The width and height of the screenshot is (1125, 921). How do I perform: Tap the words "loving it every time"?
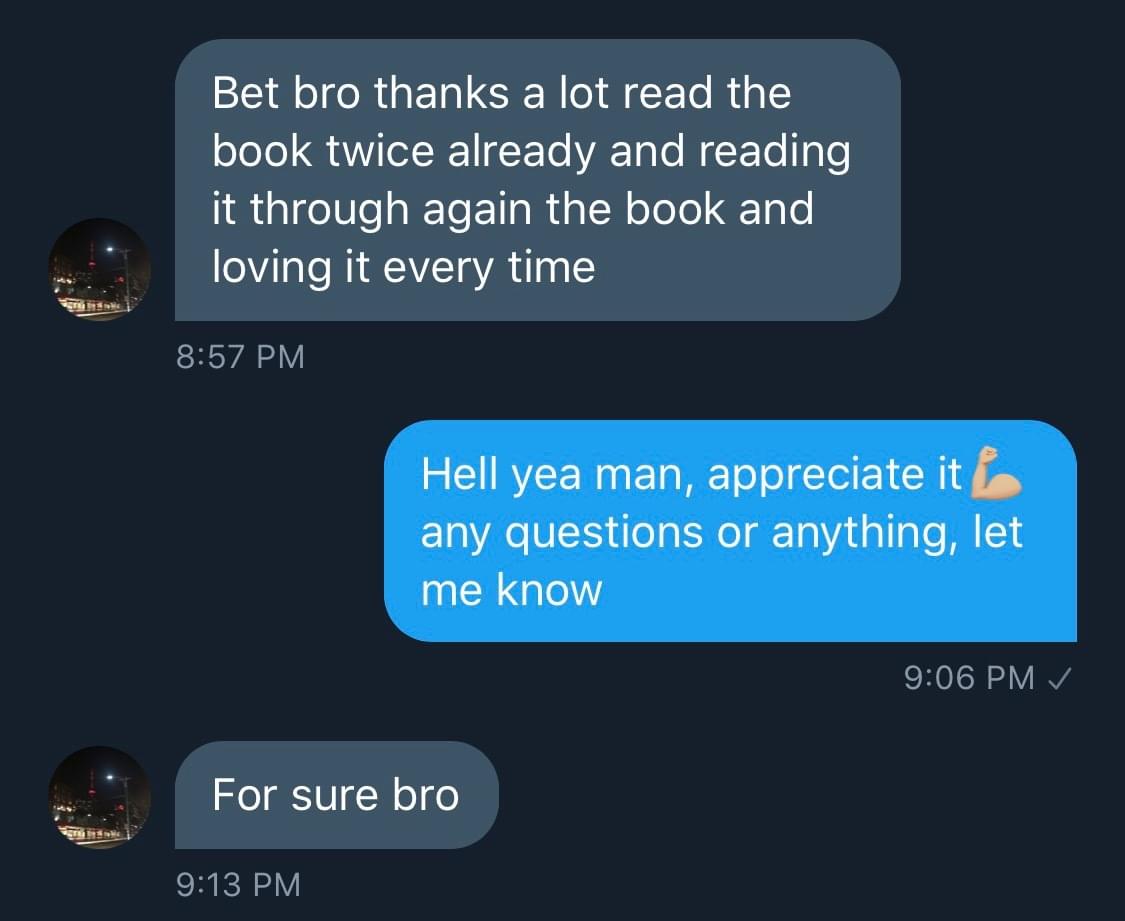click(x=403, y=268)
